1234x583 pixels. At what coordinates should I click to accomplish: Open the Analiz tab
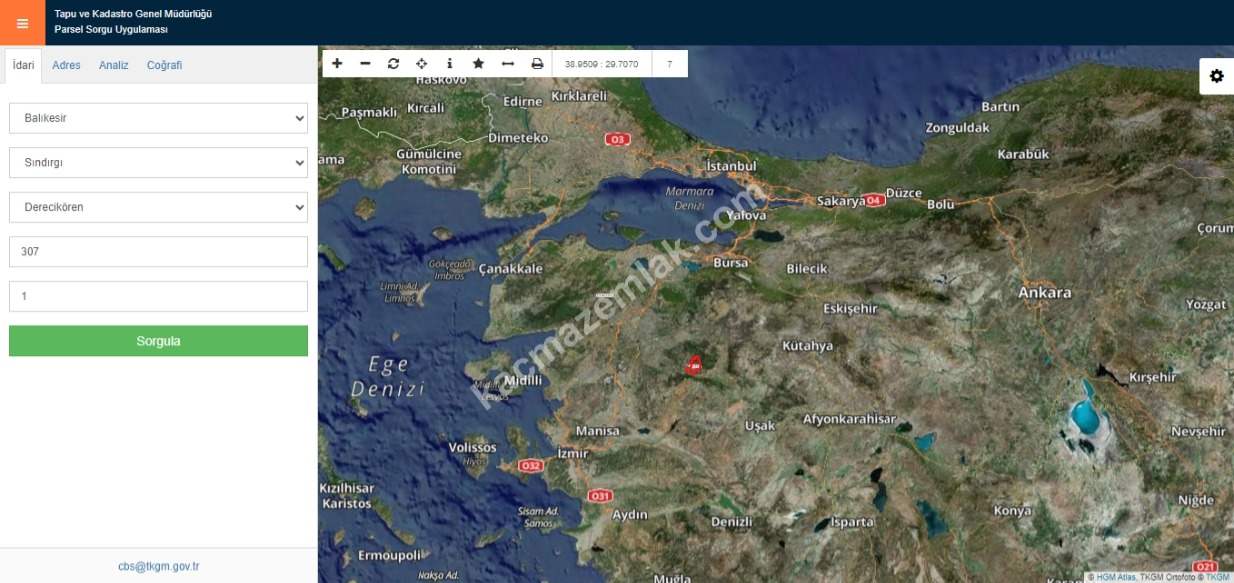pyautogui.click(x=113, y=65)
